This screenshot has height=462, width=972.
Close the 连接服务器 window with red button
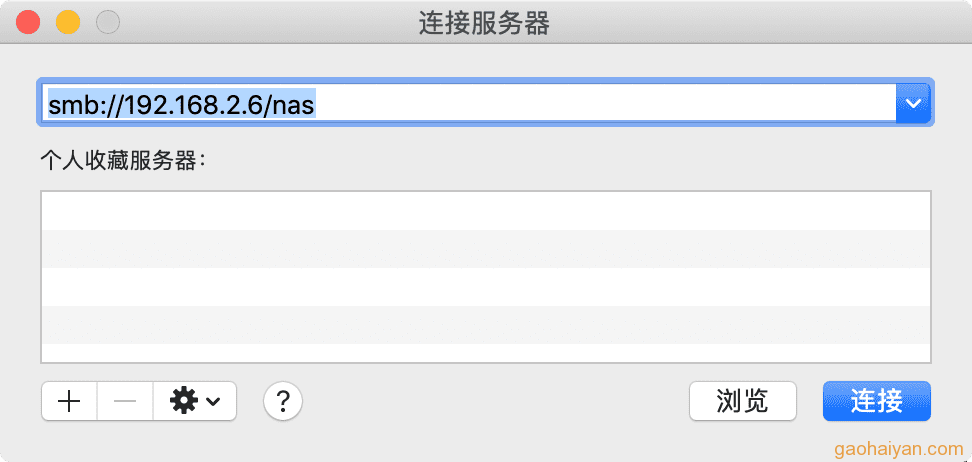point(28,23)
